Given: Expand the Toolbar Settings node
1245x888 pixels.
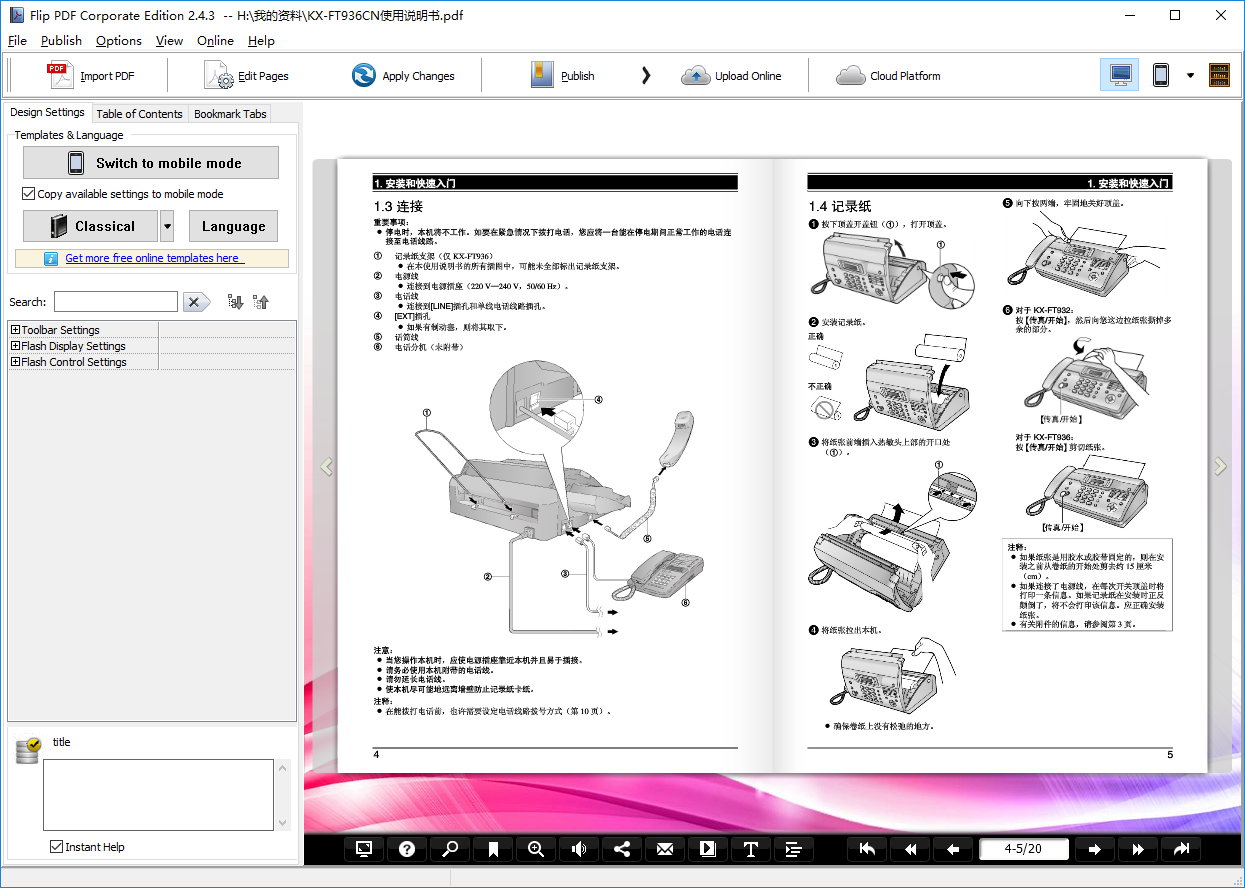Looking at the screenshot, I should pos(15,330).
